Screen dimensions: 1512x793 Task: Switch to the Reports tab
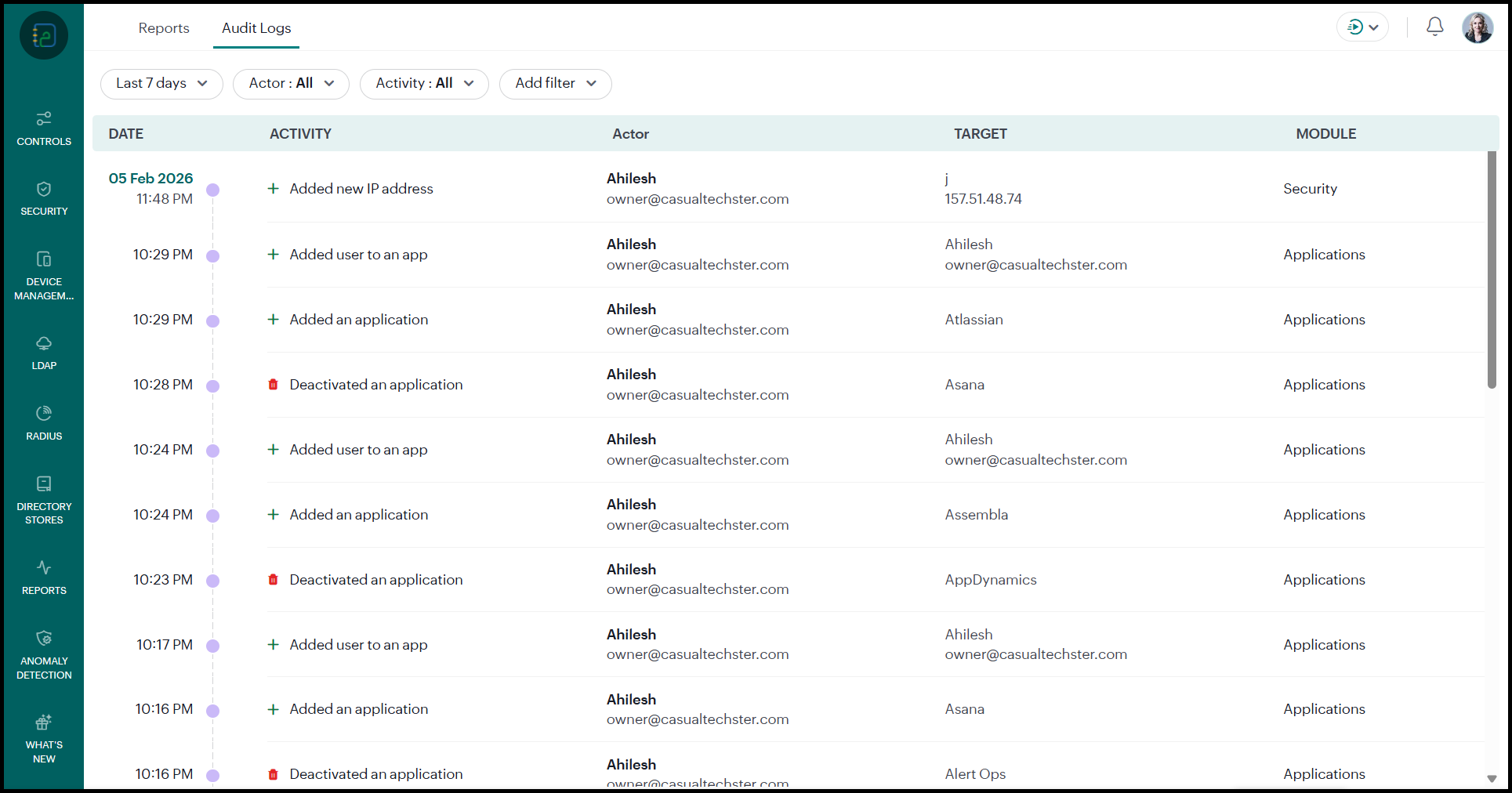(164, 28)
